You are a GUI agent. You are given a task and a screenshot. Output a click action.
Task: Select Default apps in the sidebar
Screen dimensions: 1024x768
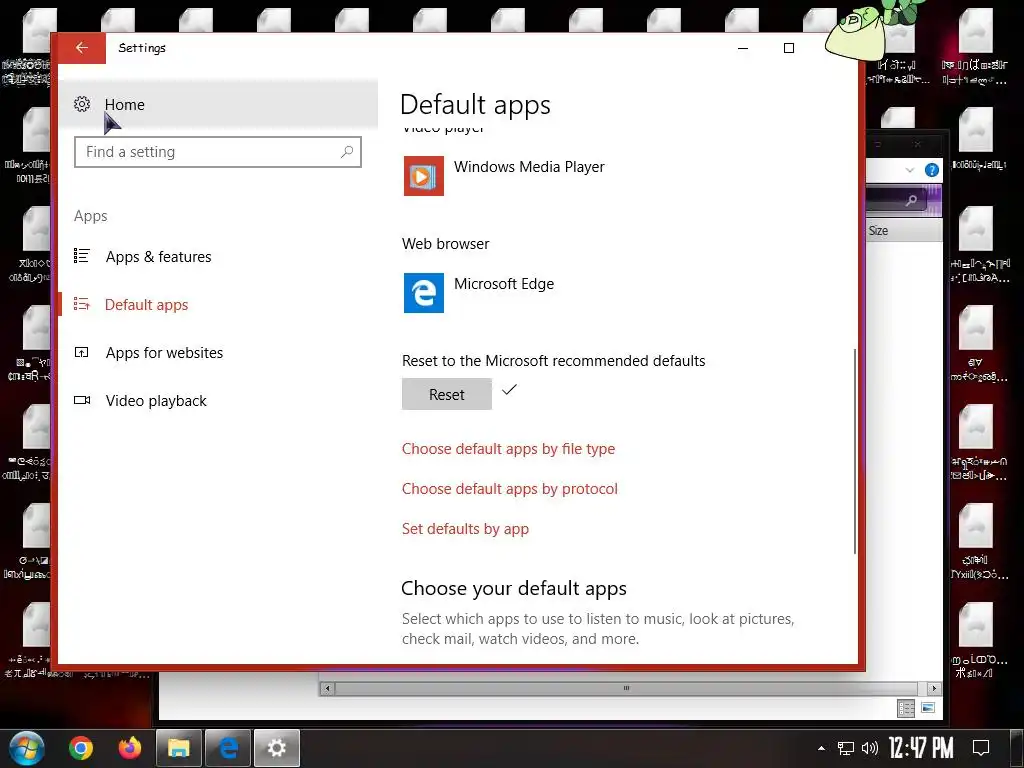[146, 305]
